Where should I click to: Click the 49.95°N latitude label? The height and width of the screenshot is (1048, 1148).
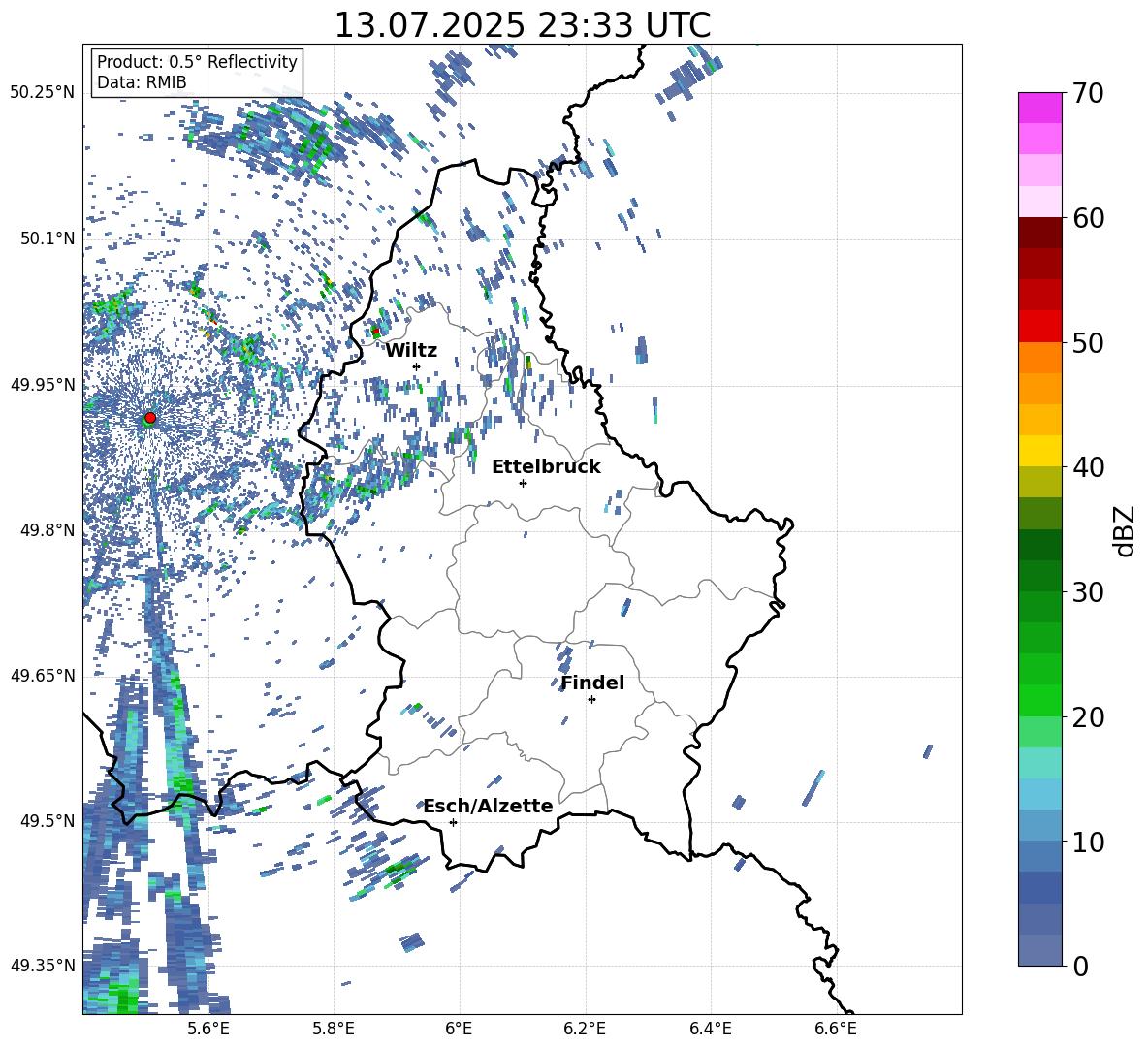43,384
